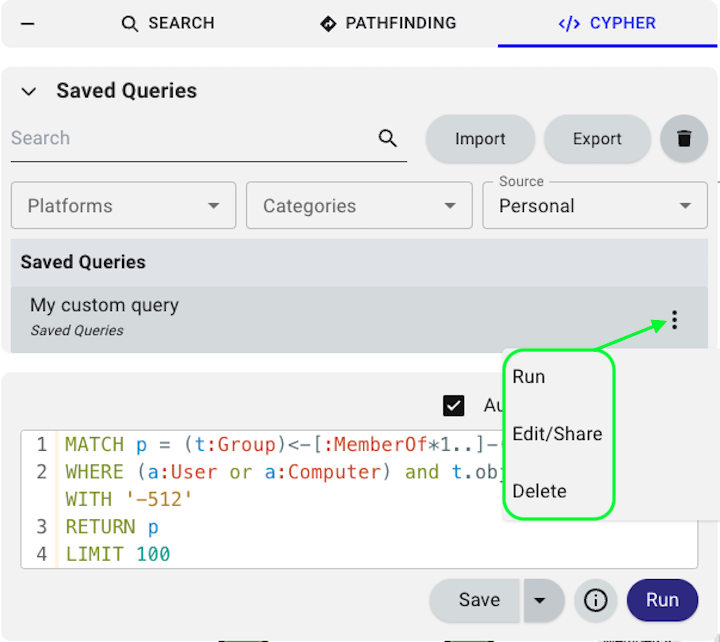Click the info icon button

click(595, 600)
